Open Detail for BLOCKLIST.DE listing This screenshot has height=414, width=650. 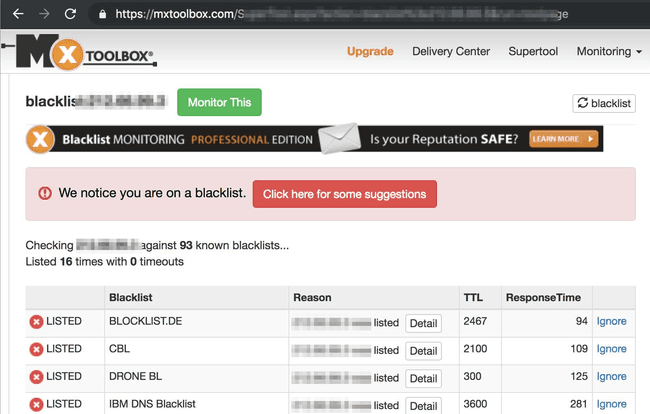coord(423,323)
